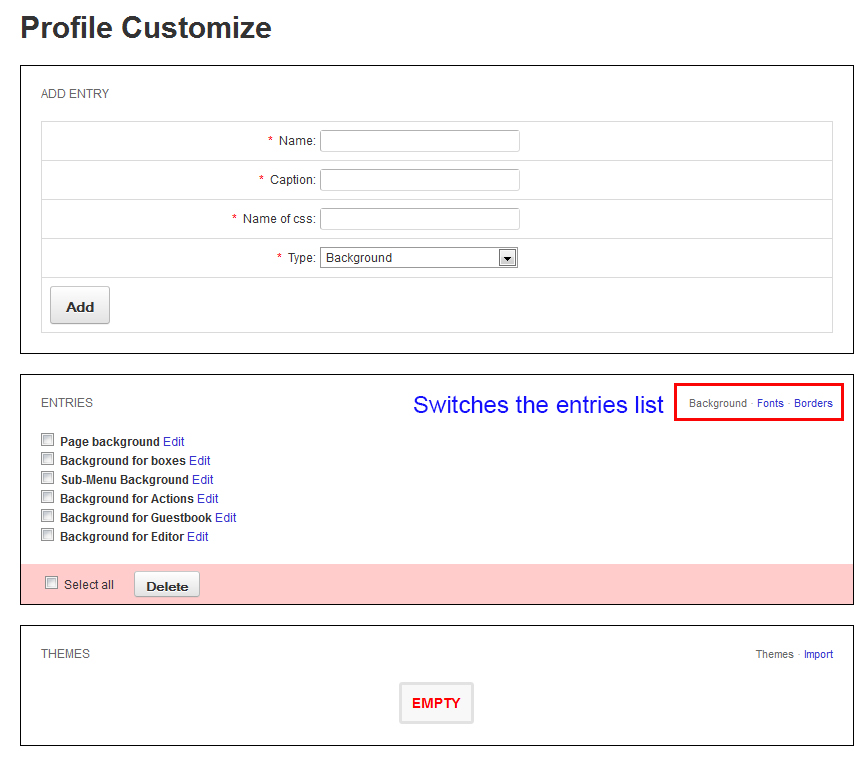868x765 pixels.
Task: Enable the Background for Actions checkbox
Action: pyautogui.click(x=47, y=497)
